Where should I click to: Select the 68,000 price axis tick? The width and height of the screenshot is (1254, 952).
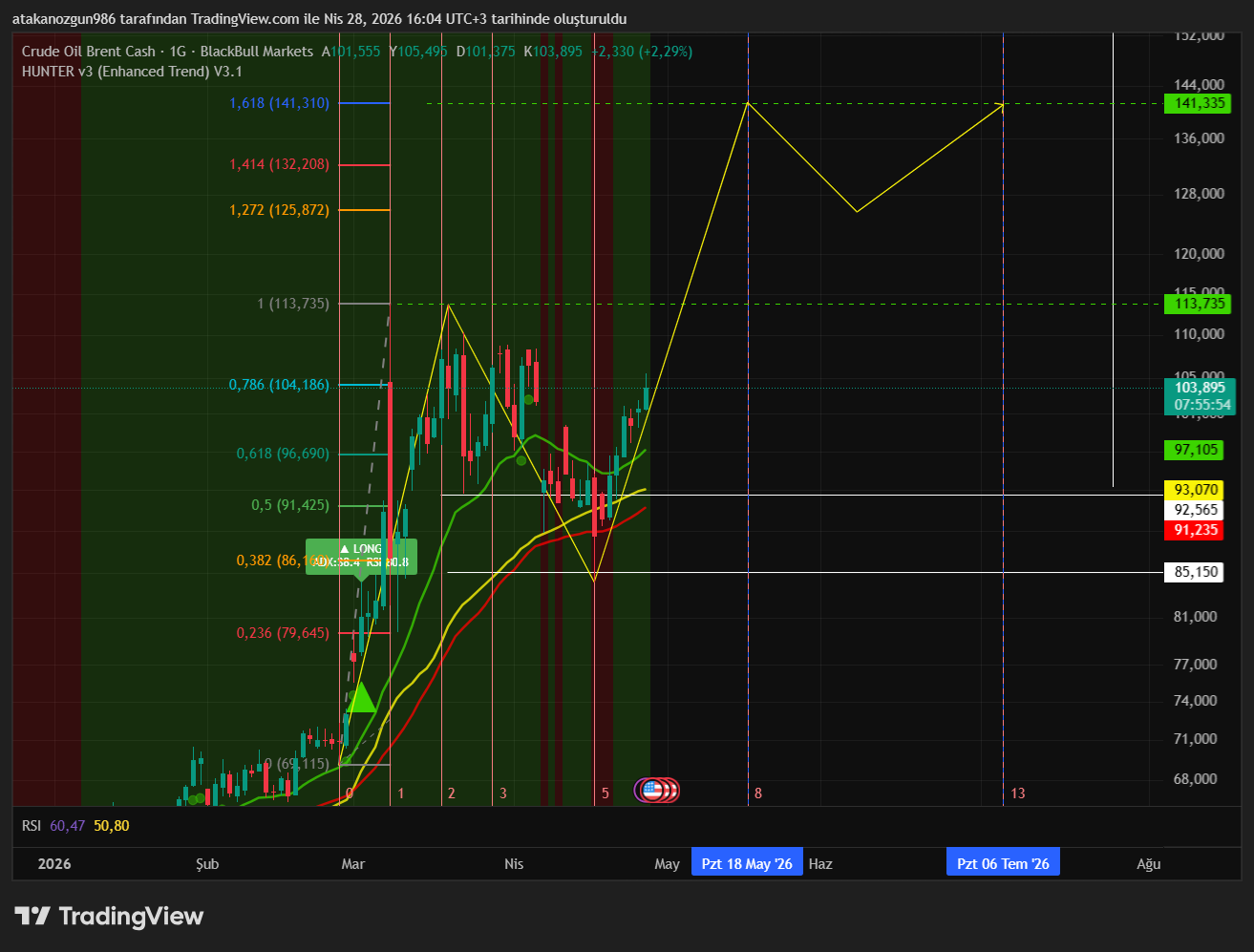click(x=1197, y=779)
